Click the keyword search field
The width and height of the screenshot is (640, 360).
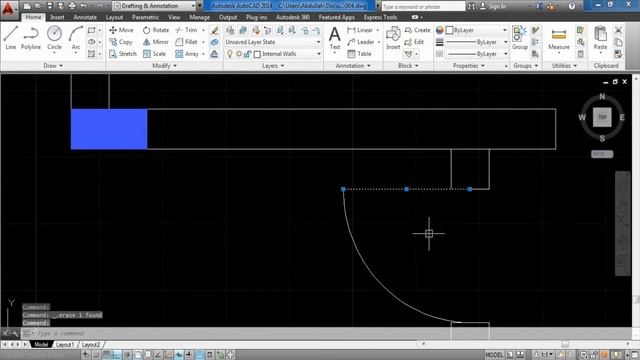(x=423, y=6)
